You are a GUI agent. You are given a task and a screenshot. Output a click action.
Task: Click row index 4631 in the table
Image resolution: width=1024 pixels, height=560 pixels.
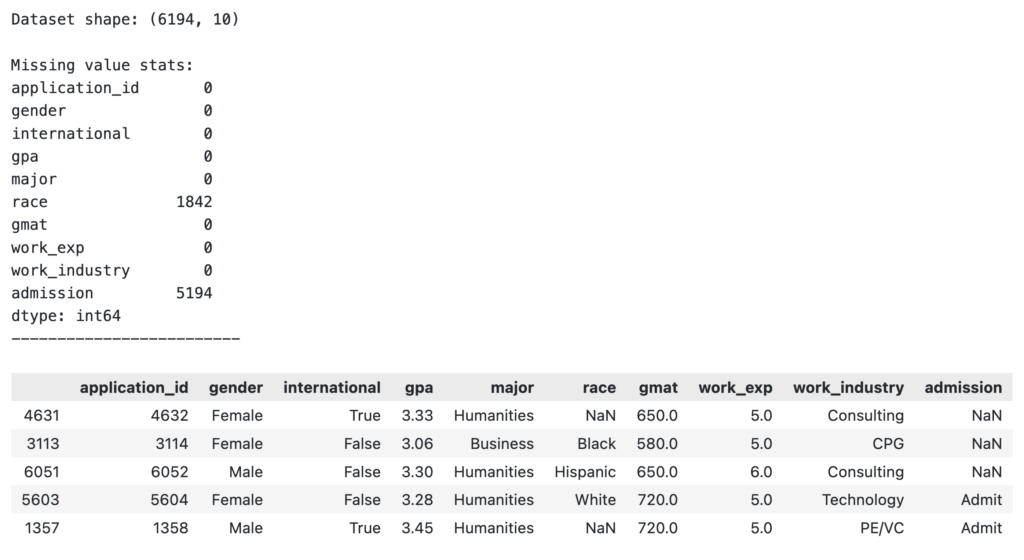pos(44,415)
